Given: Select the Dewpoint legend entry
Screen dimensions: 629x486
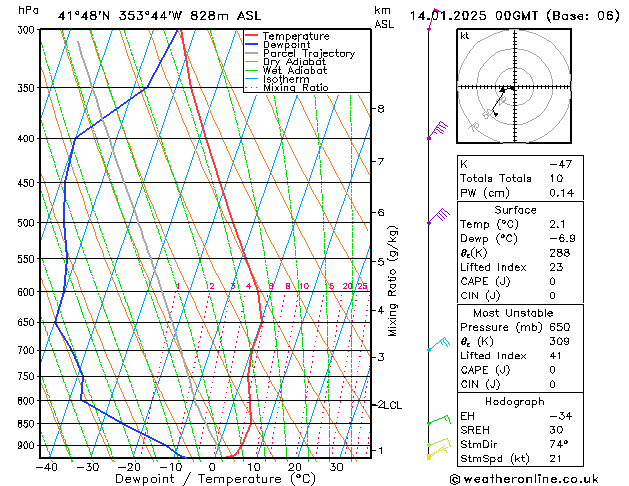Looking at the screenshot, I should point(278,45).
